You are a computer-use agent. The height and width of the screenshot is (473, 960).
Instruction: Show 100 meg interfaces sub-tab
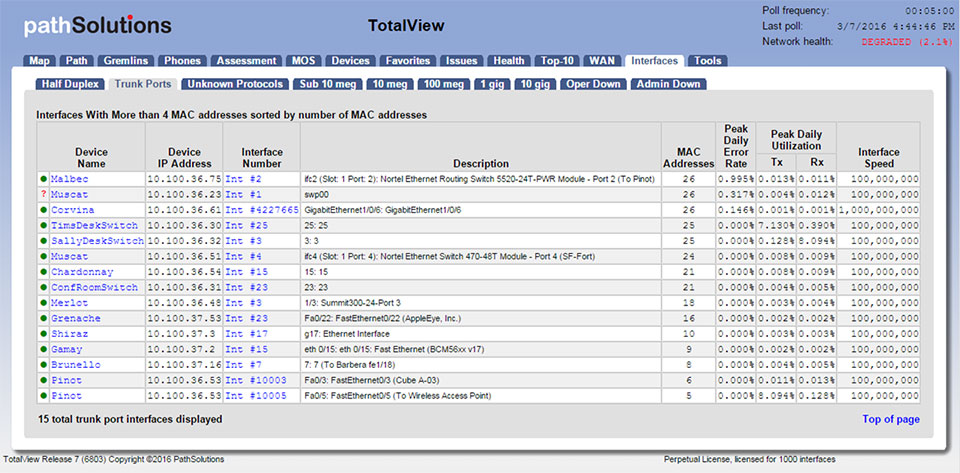click(444, 84)
